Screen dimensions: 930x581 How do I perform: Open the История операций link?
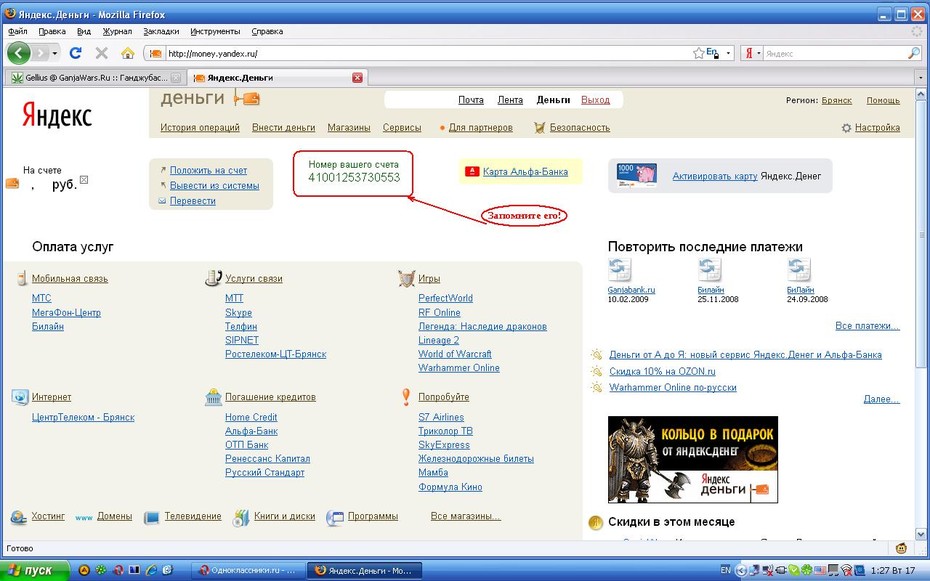(x=200, y=127)
